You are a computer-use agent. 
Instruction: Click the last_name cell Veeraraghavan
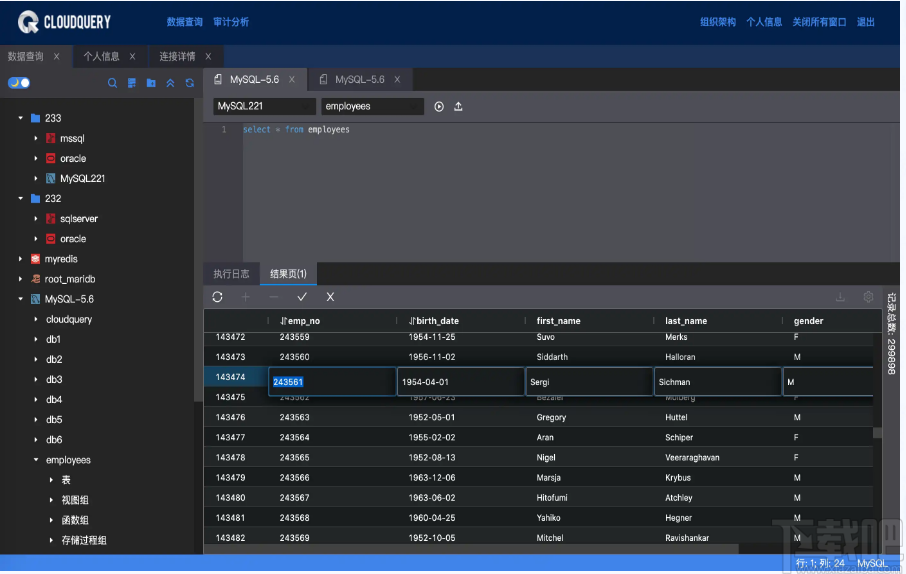pyautogui.click(x=692, y=458)
